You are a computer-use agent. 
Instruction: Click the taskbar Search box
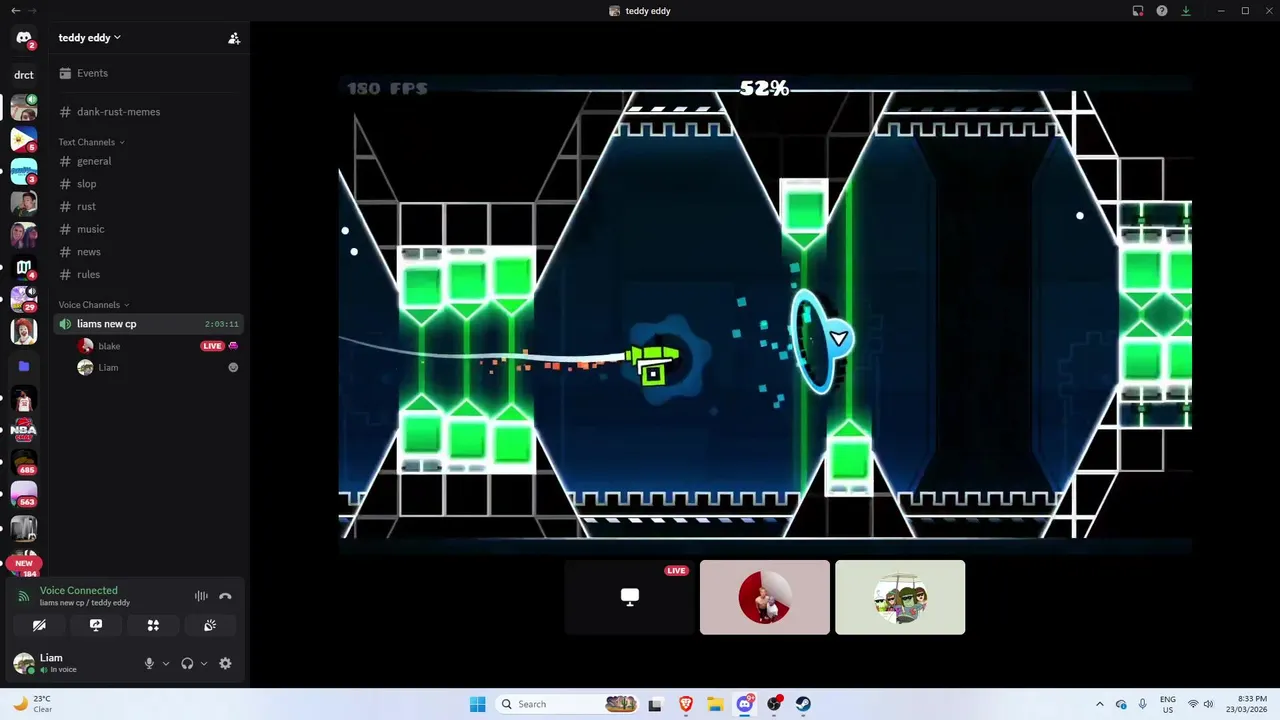568,704
